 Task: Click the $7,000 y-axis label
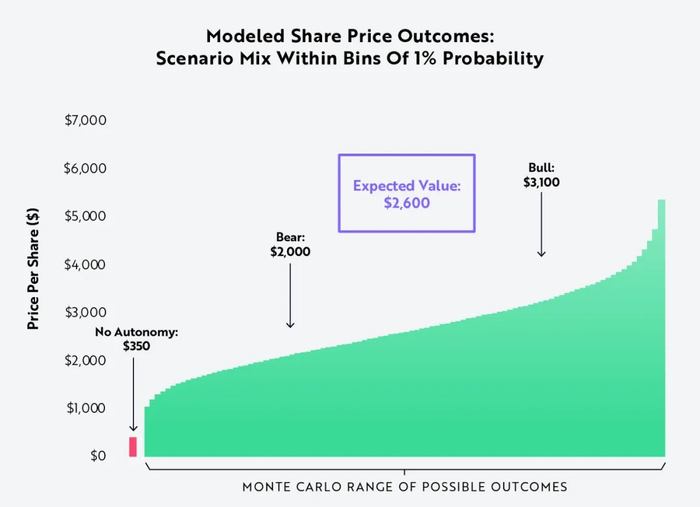85,120
